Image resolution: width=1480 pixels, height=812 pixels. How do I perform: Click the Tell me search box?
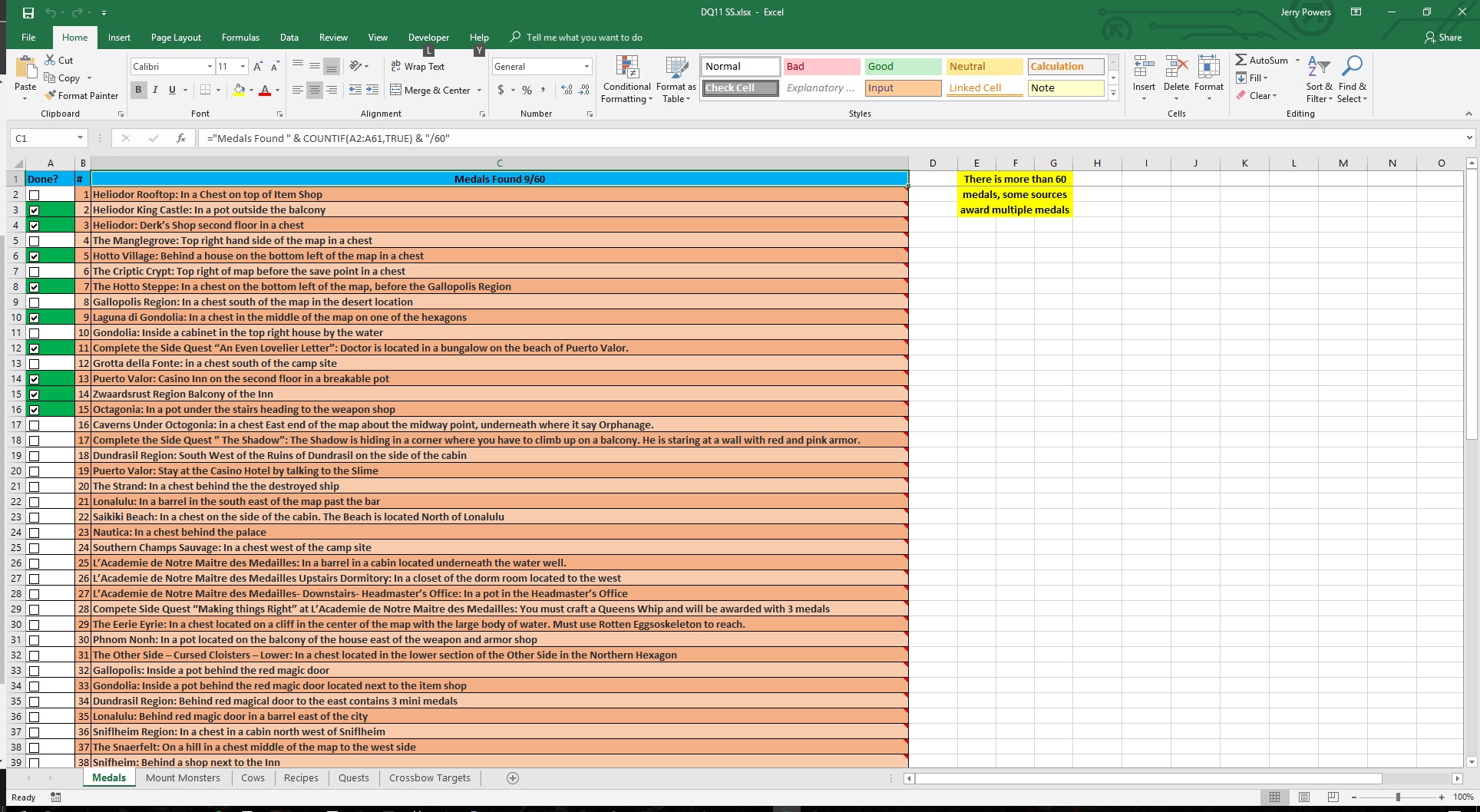point(583,38)
